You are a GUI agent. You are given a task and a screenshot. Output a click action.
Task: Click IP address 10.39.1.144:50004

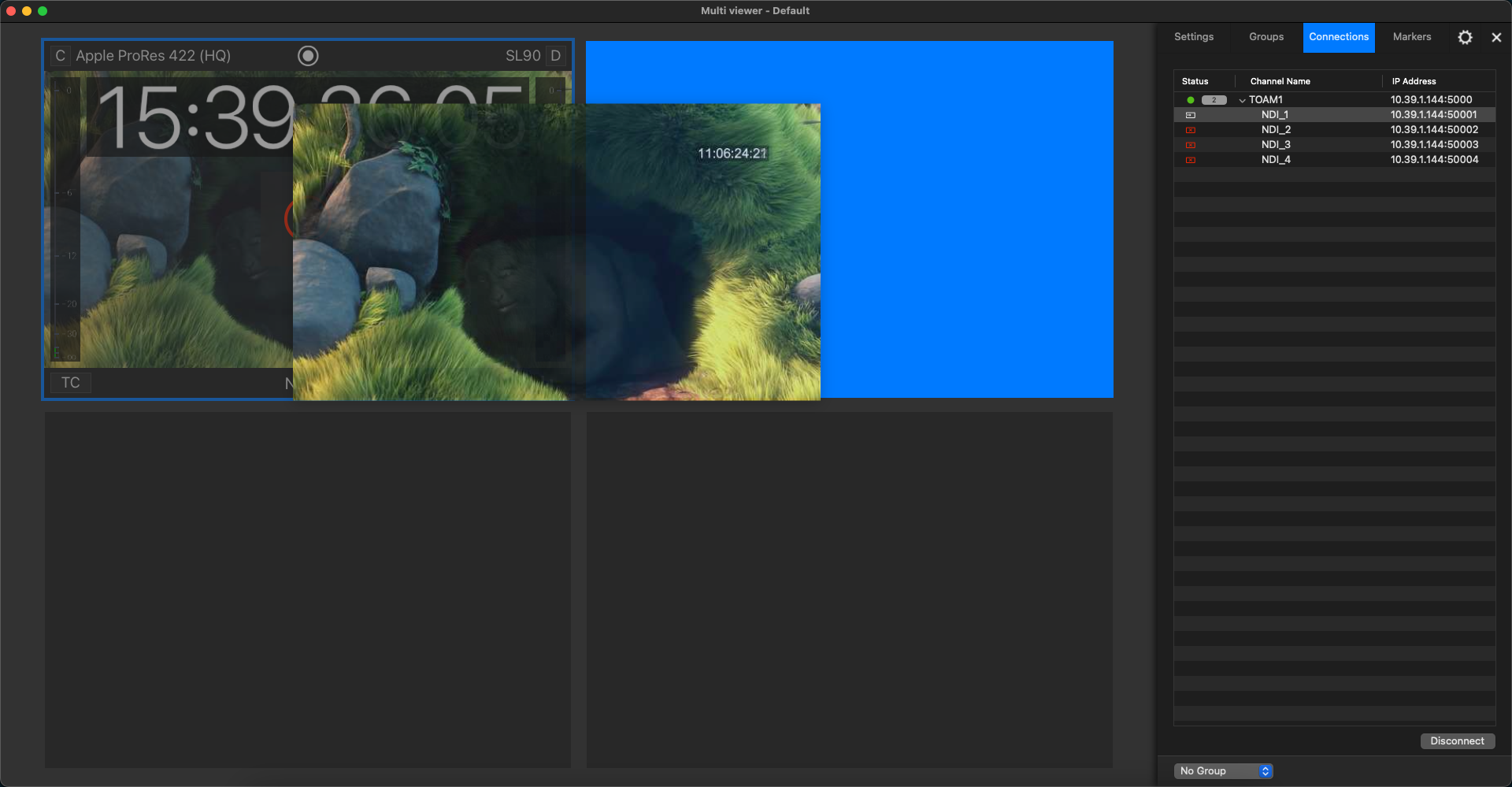click(x=1434, y=160)
